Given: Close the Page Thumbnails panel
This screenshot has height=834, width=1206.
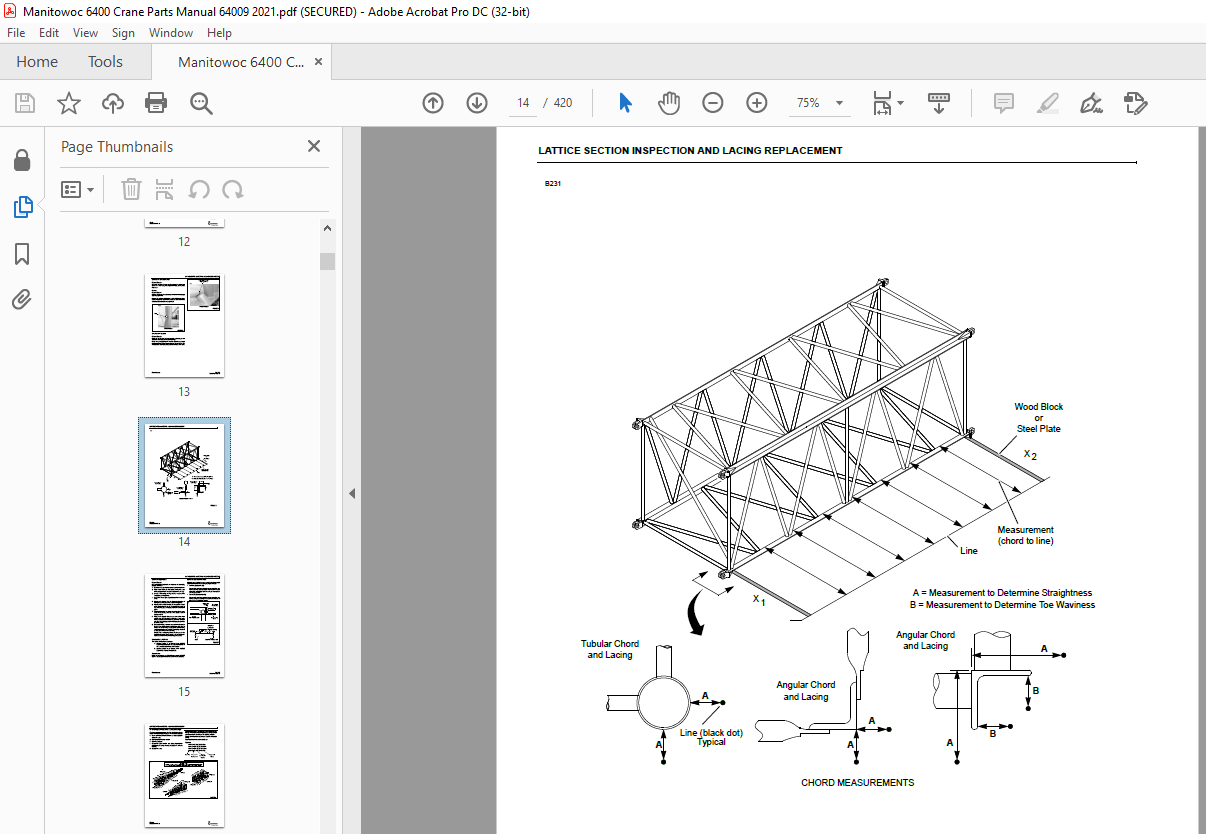Looking at the screenshot, I should (314, 146).
